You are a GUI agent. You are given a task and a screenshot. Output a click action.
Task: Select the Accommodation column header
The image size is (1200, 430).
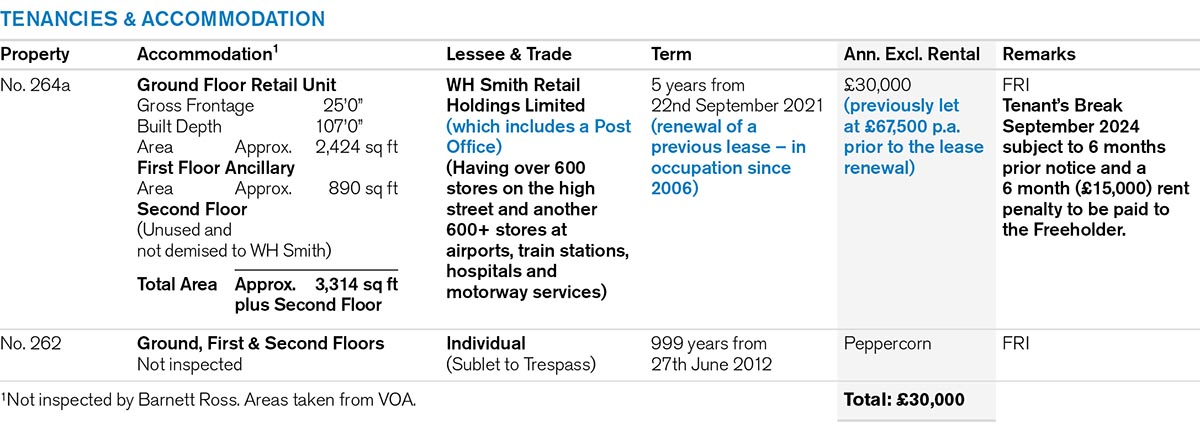(x=206, y=54)
